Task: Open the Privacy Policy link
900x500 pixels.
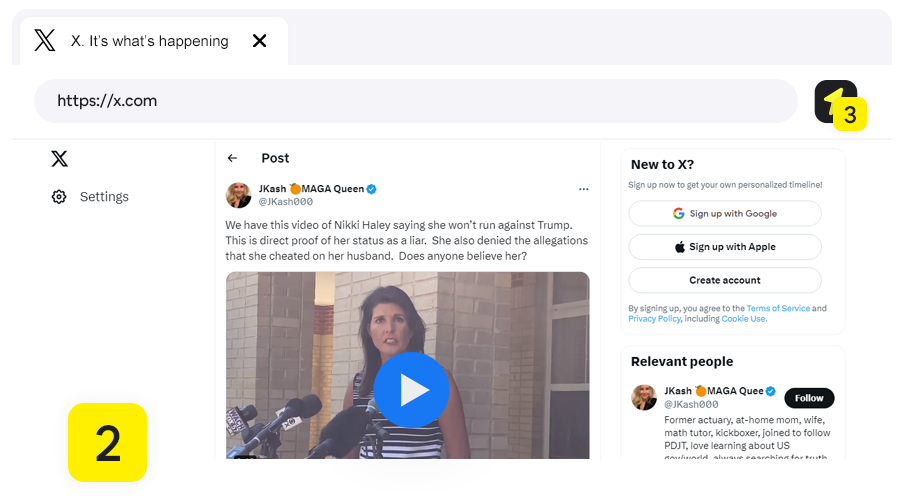Action: coord(654,319)
